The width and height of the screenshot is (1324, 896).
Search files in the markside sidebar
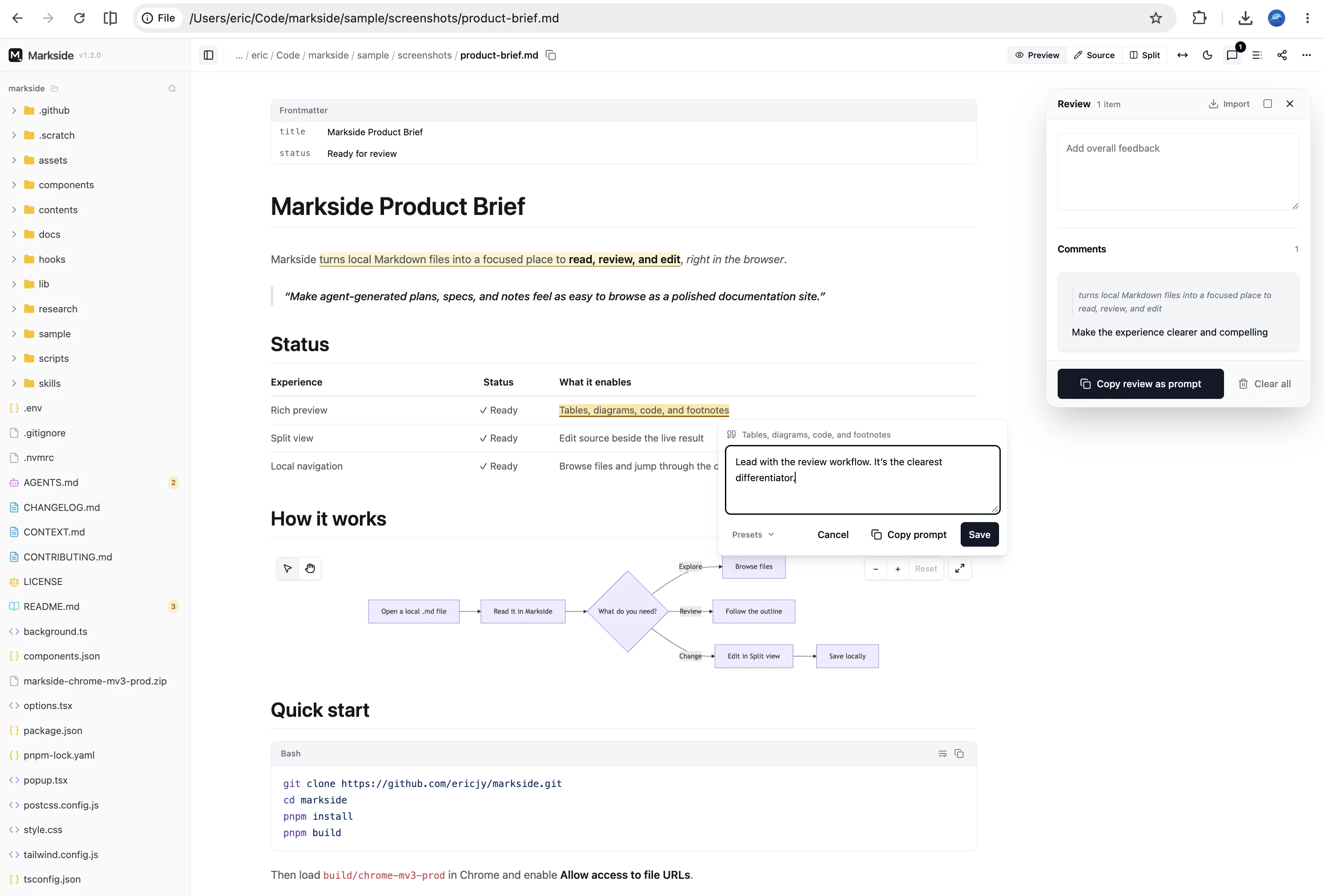coord(172,88)
